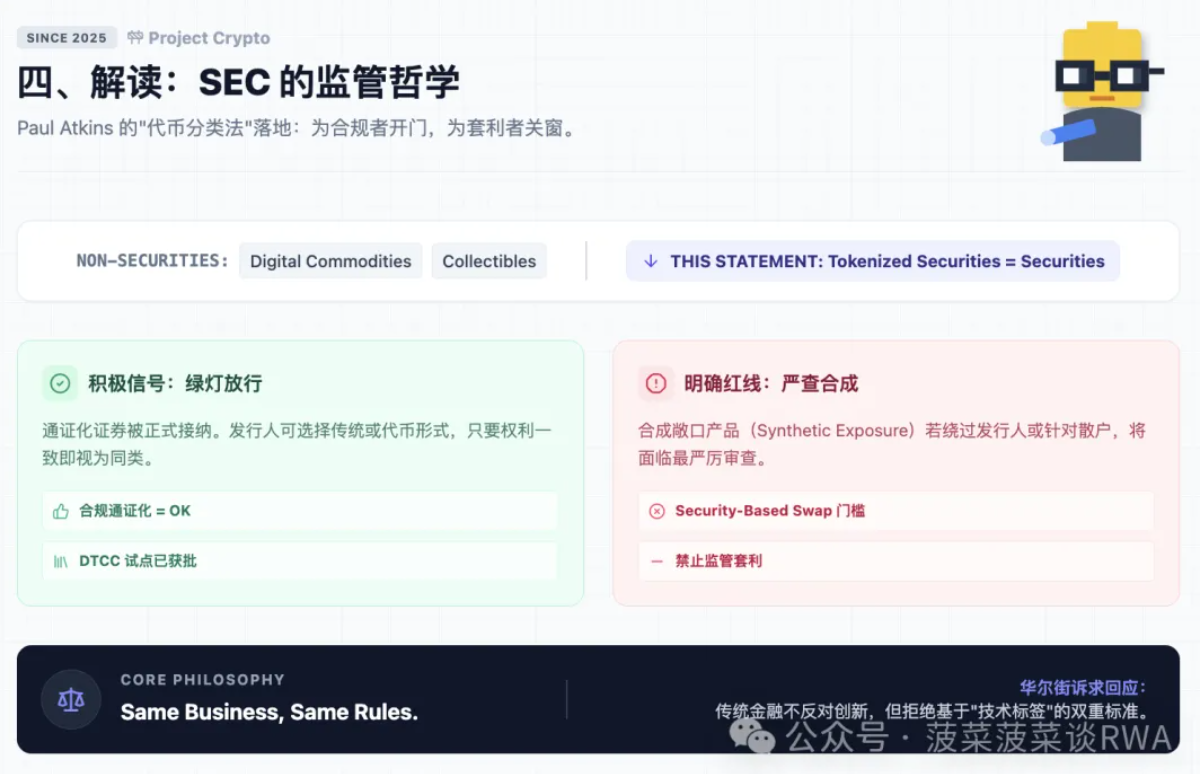Click the library icon beside DTCC 试点已获批
Viewport: 1200px width, 774px height.
(61, 561)
